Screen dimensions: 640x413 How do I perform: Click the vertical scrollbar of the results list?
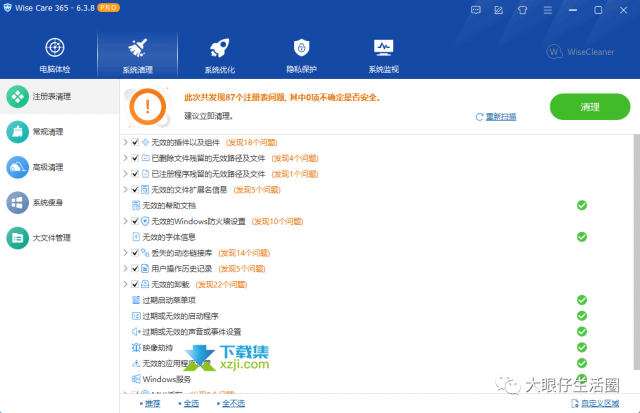636,251
